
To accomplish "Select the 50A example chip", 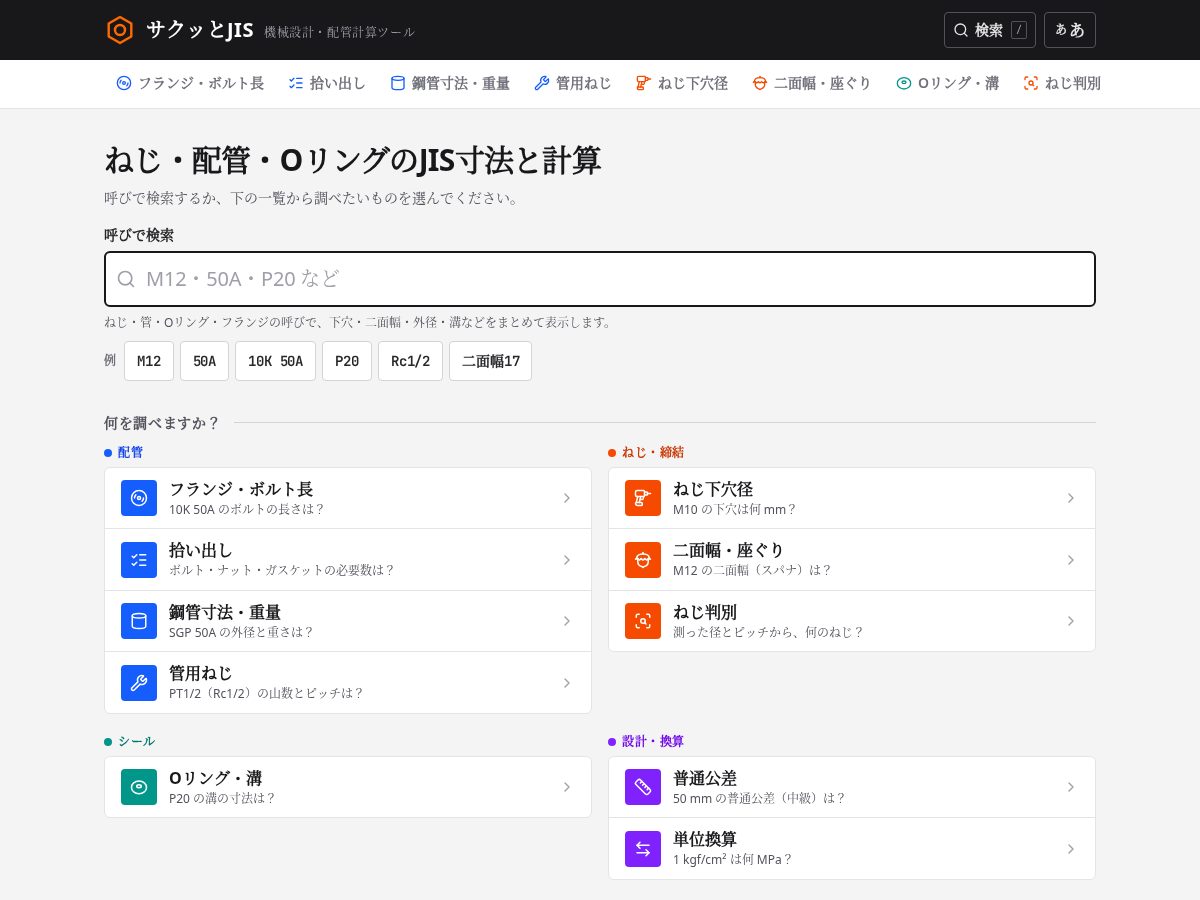I will 205,361.
